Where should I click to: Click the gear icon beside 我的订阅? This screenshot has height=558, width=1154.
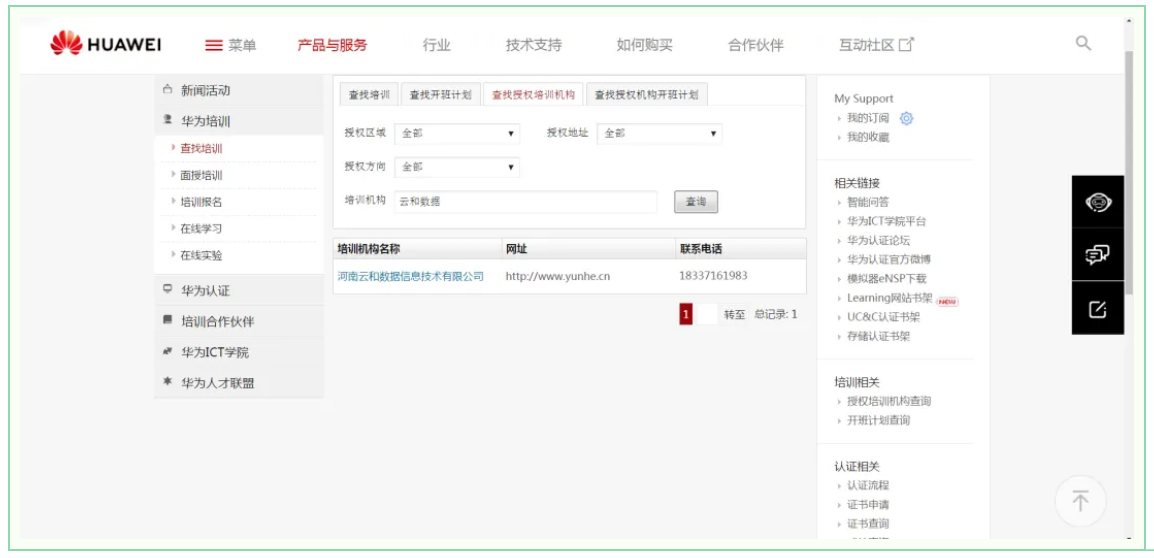(x=906, y=118)
